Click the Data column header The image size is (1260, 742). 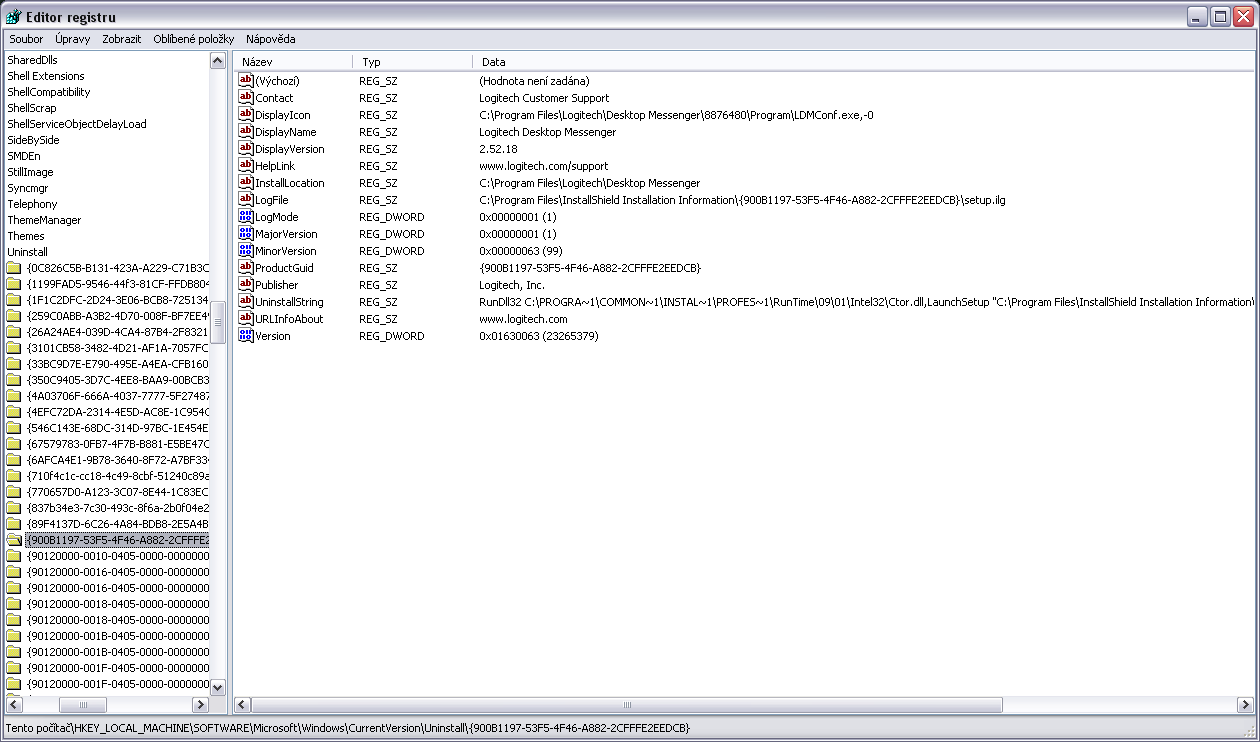863,62
